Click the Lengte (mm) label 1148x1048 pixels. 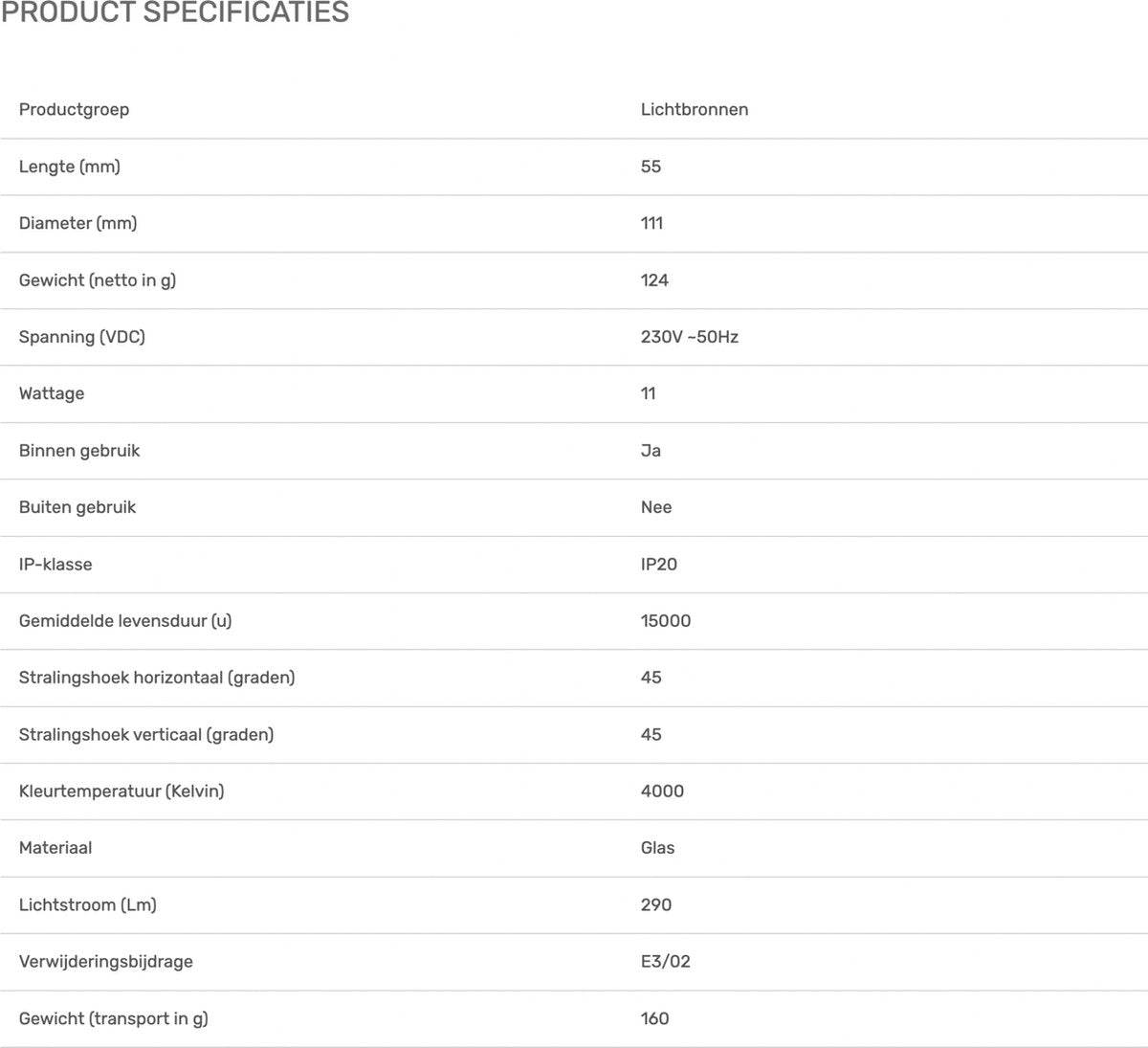(x=70, y=167)
